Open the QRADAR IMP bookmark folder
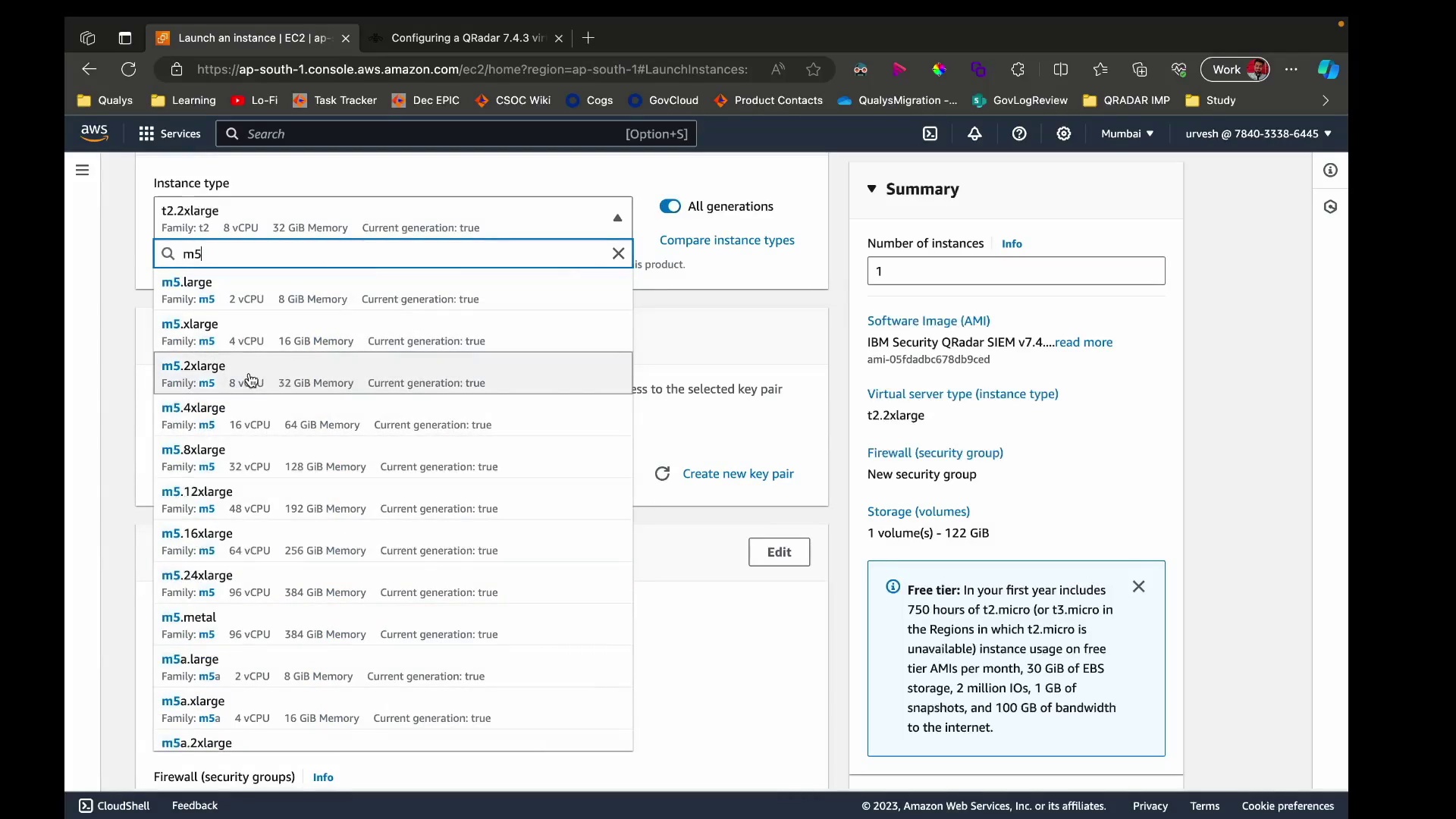This screenshot has height=819, width=1456. (x=1126, y=100)
